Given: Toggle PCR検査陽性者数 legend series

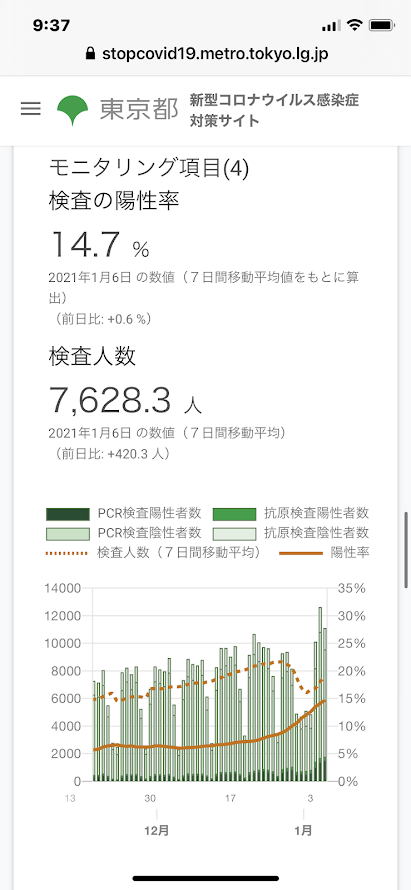Looking at the screenshot, I should pos(124,514).
